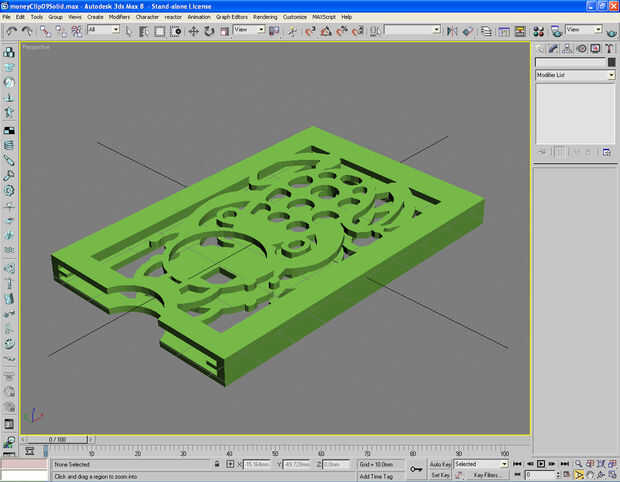This screenshot has width=620, height=482.
Task: Open the Rendering menu
Action: click(265, 17)
